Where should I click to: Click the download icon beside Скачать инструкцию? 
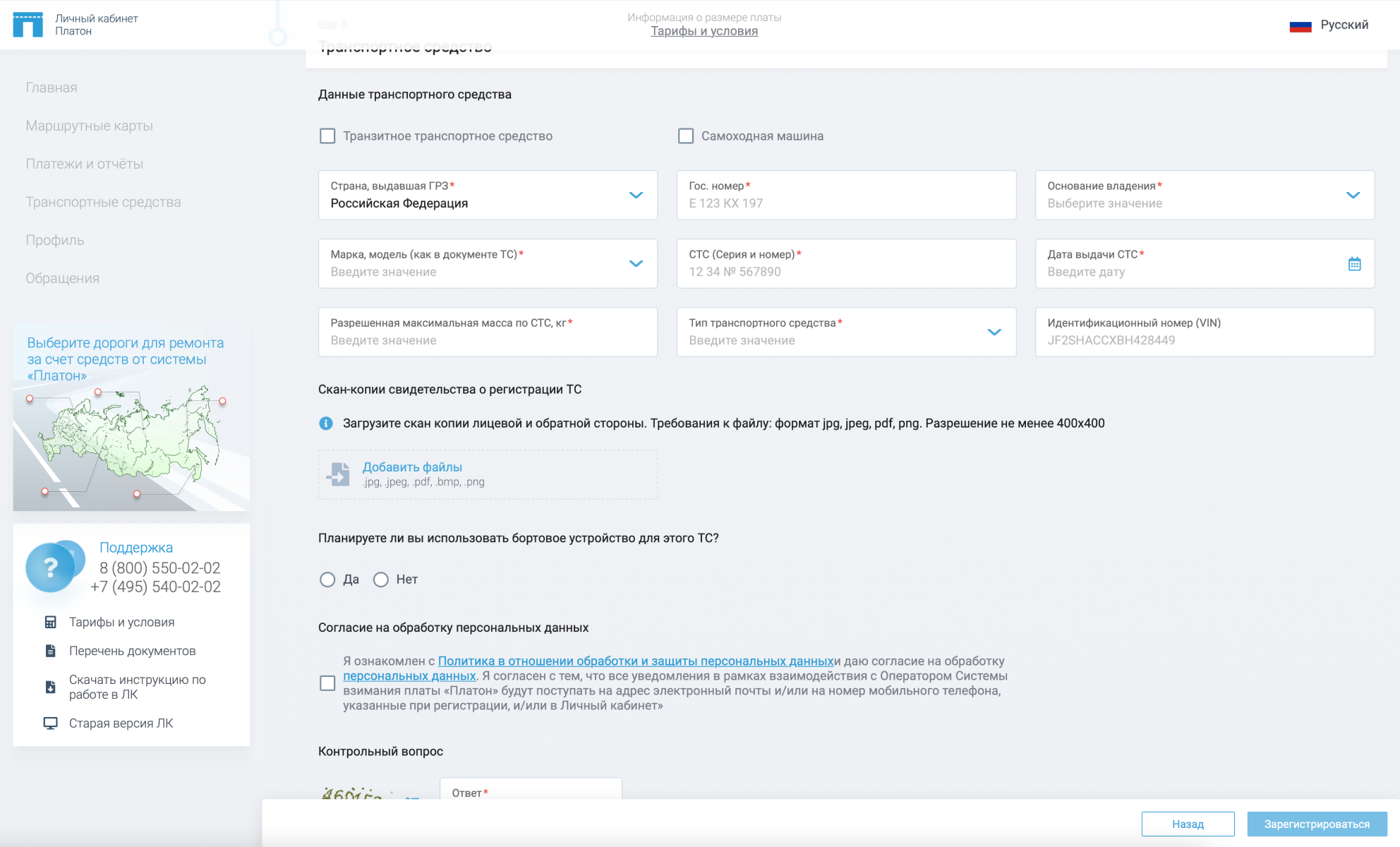click(49, 686)
